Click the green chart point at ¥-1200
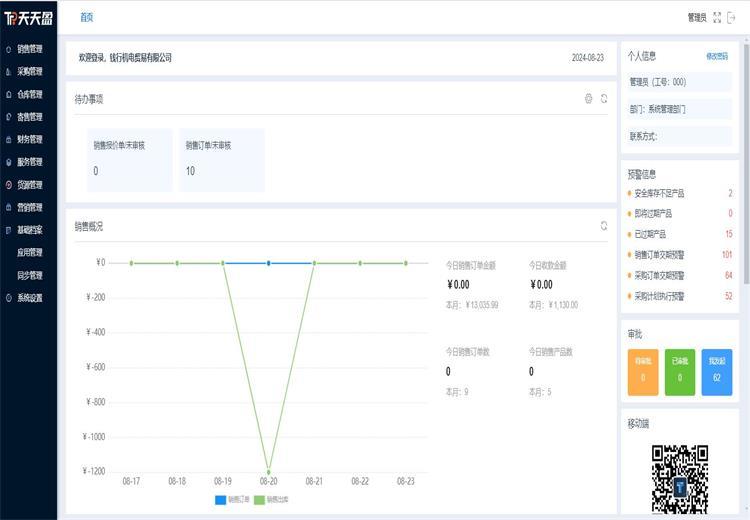 click(x=268, y=472)
